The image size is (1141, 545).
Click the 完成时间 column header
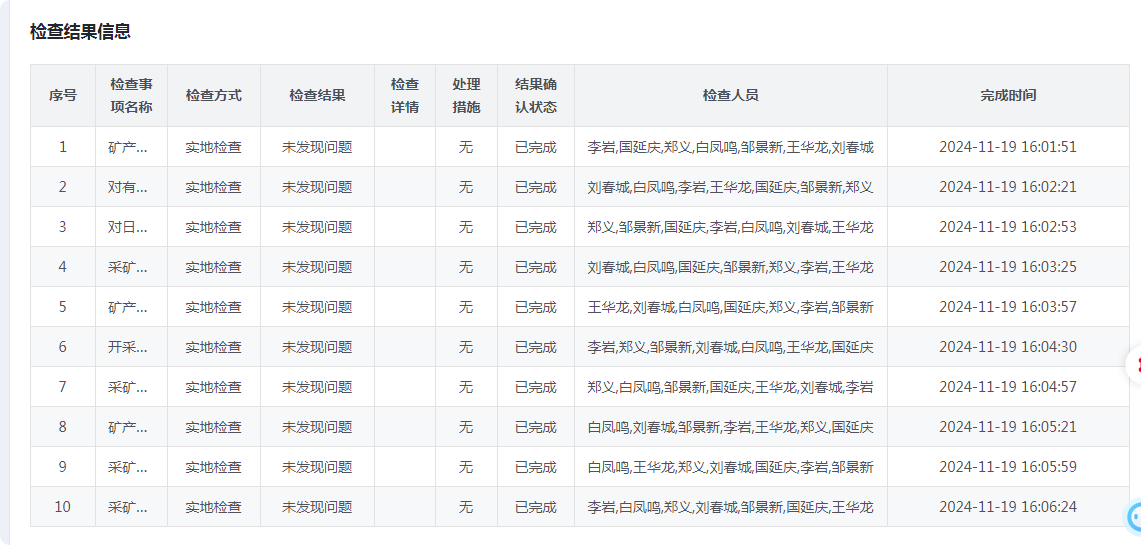(x=1008, y=95)
